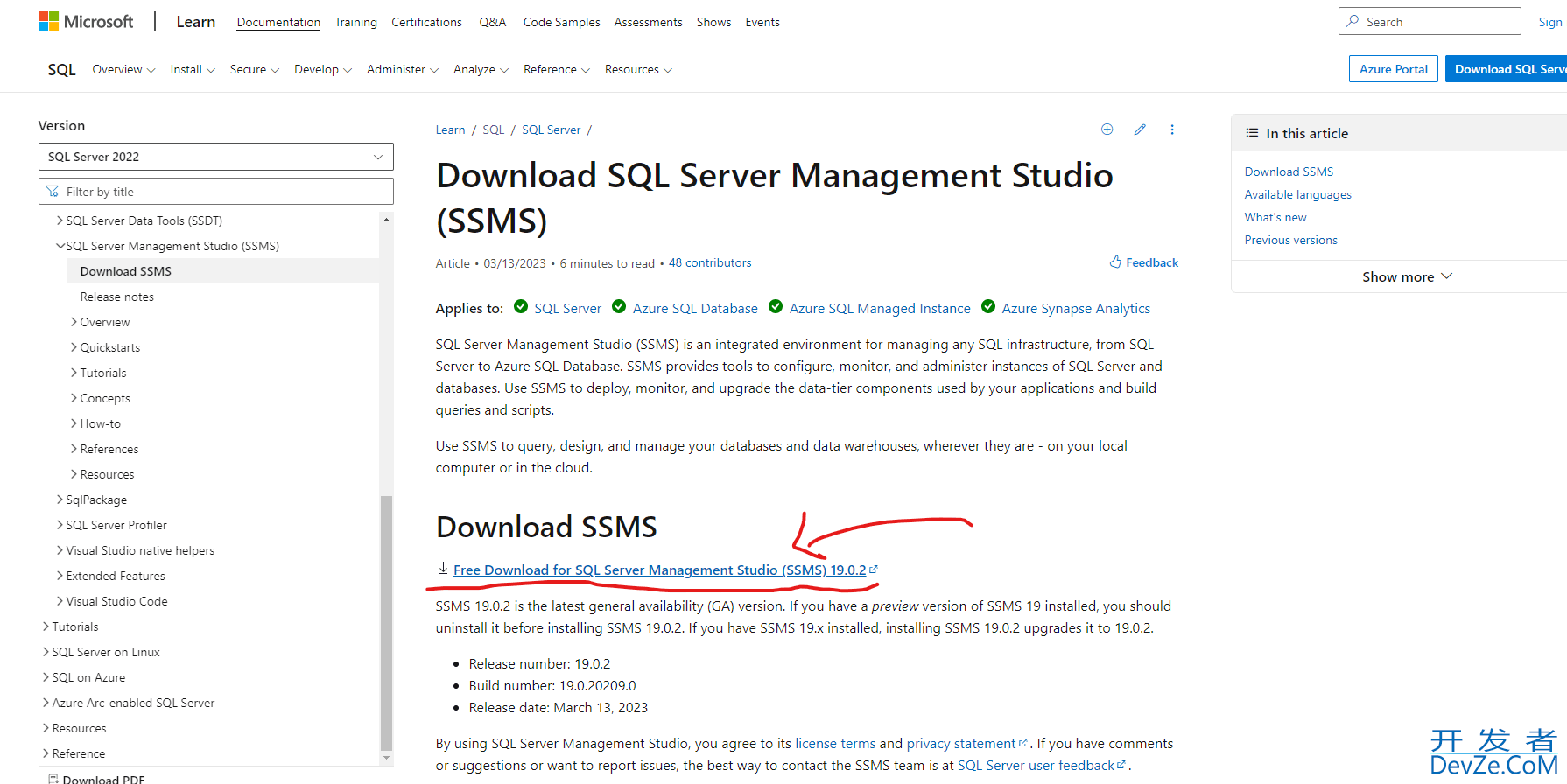Click the SQL product title link
This screenshot has height=784, width=1567.
coord(61,69)
